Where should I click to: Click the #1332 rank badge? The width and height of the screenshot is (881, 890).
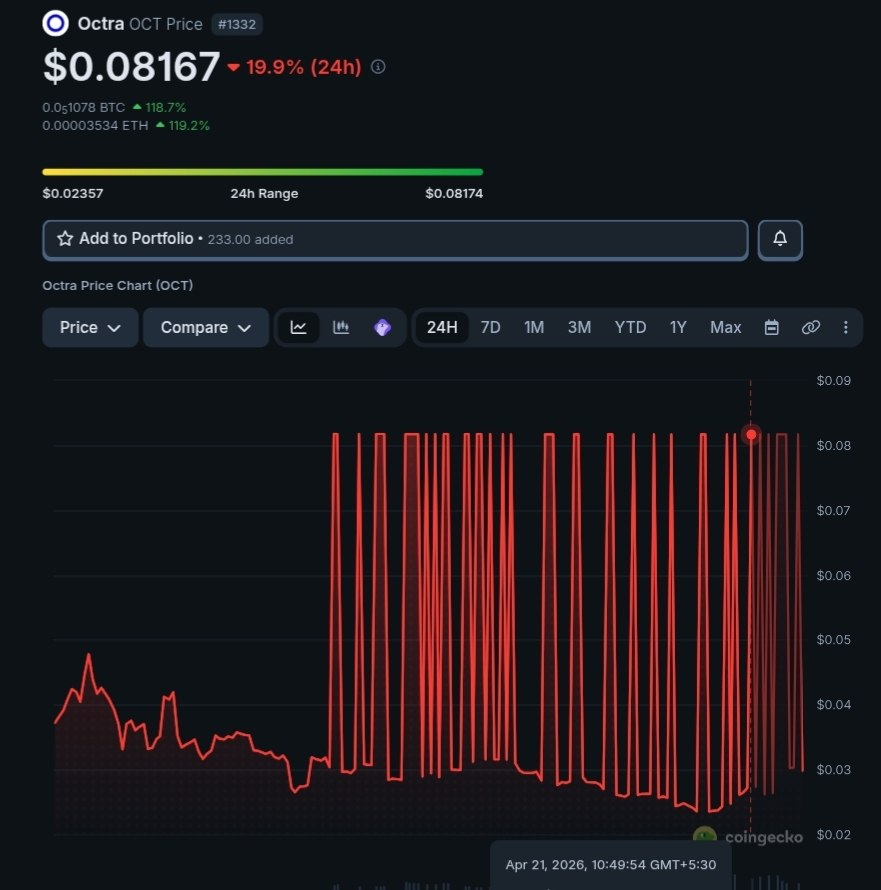[237, 24]
